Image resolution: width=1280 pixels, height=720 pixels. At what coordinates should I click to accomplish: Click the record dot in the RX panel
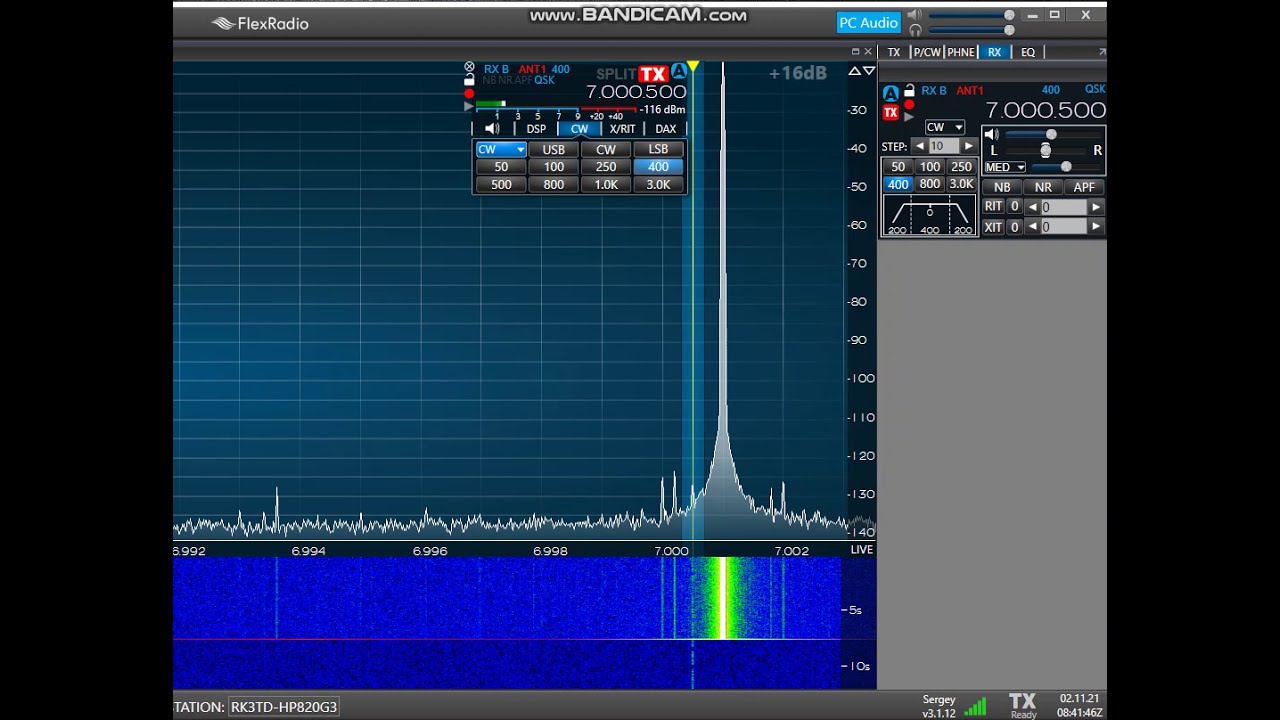[x=909, y=105]
